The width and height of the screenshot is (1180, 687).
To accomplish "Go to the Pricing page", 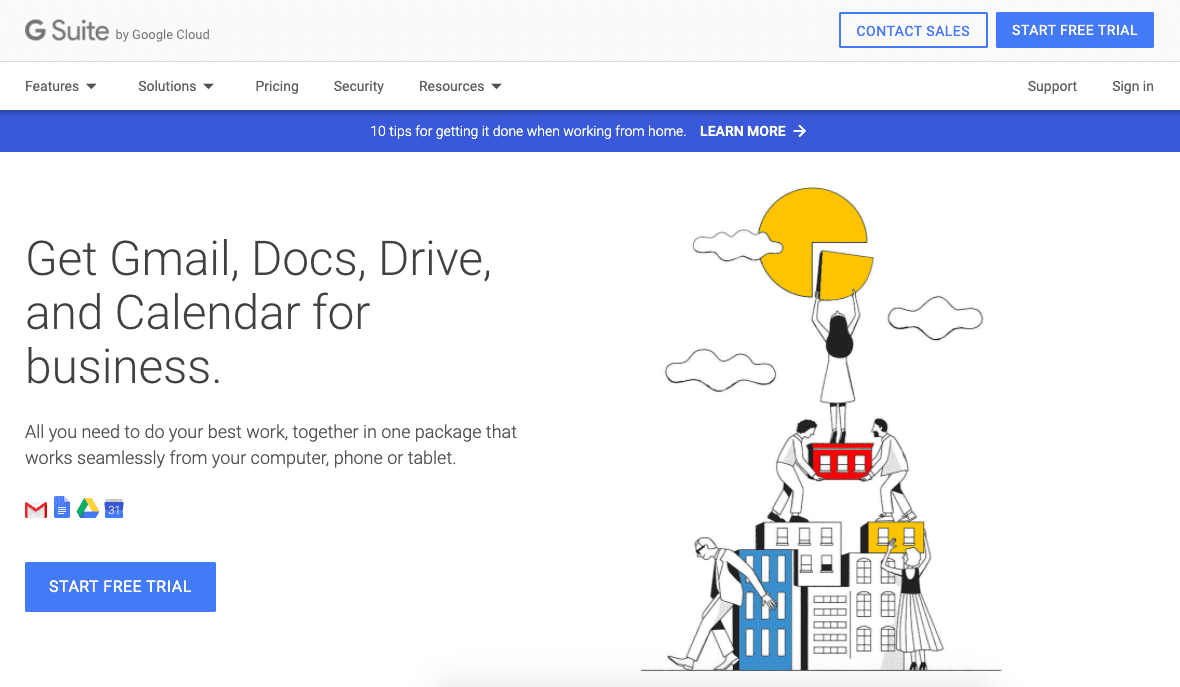I will coord(277,87).
